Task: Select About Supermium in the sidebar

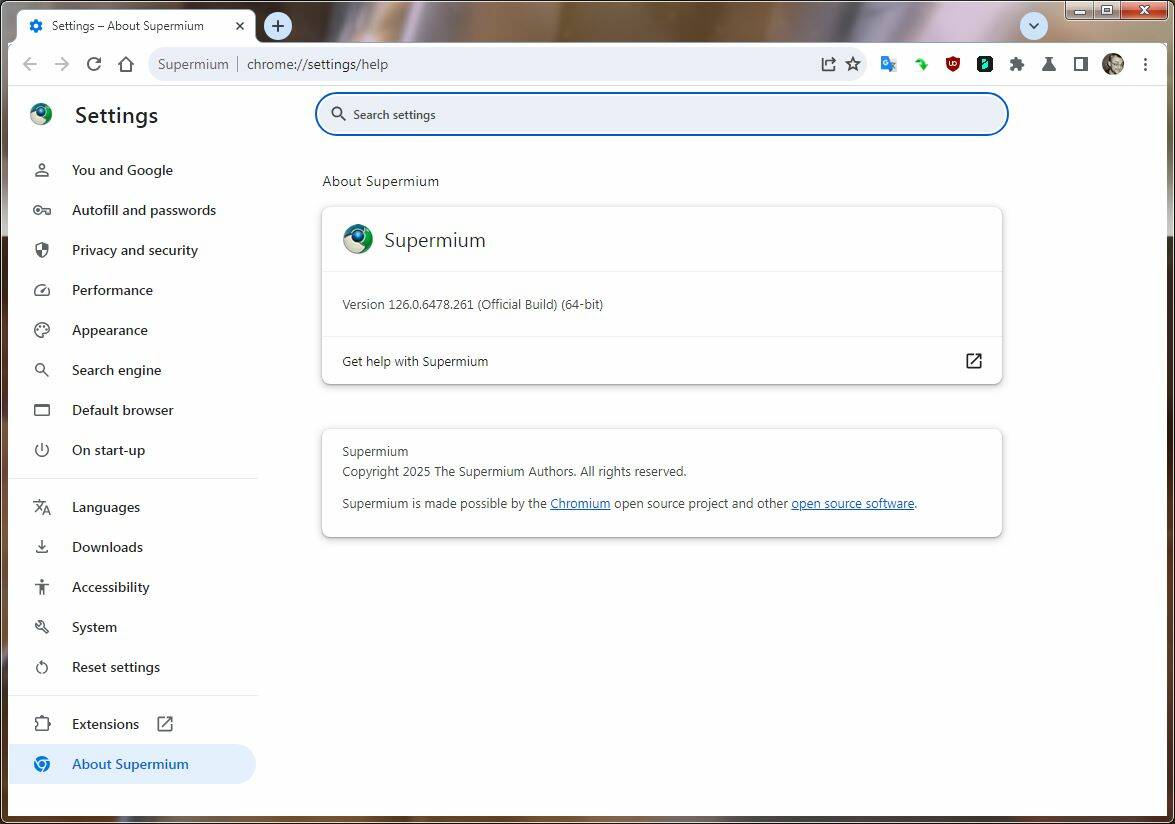Action: coord(133,764)
